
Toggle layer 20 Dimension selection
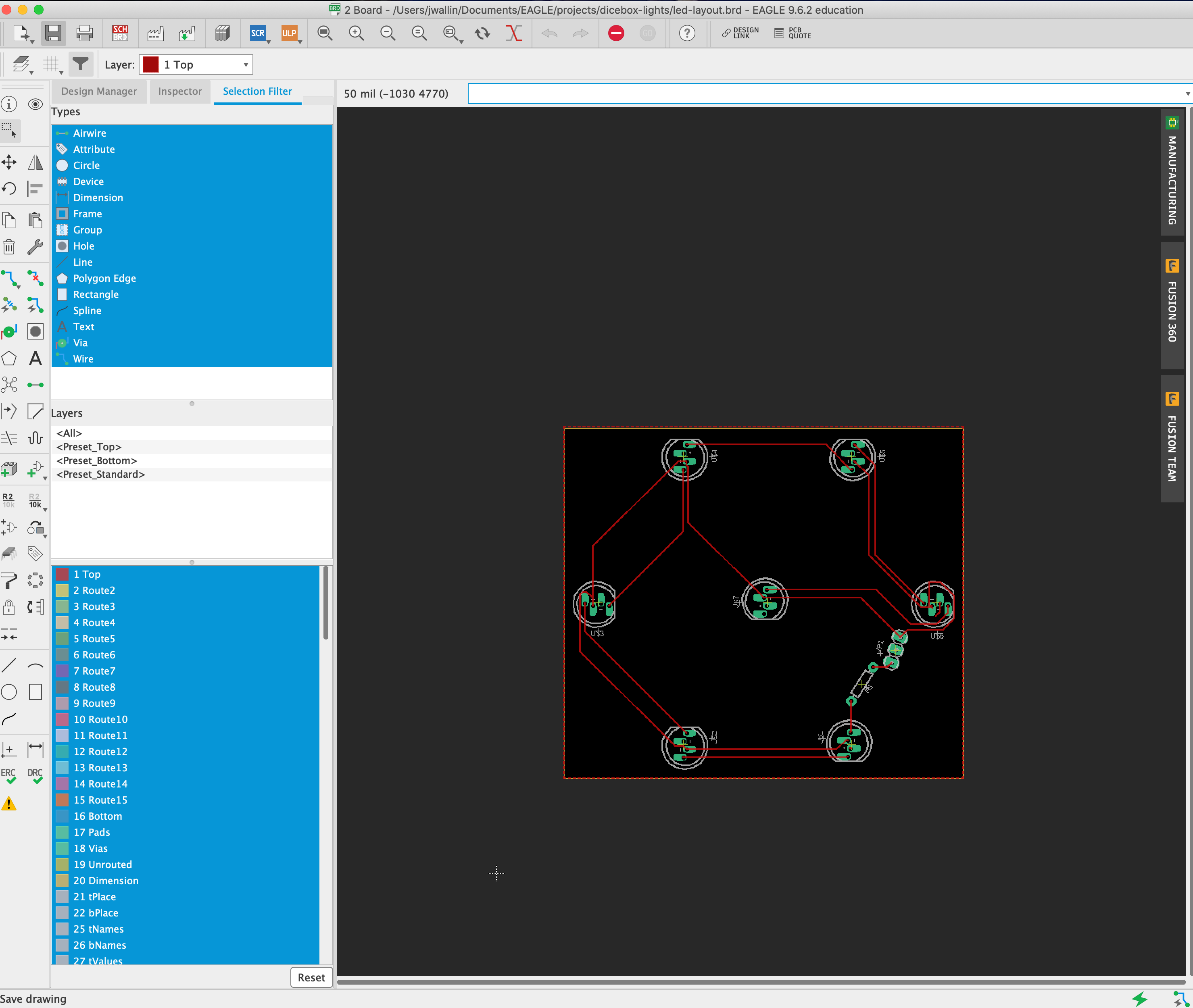click(186, 881)
